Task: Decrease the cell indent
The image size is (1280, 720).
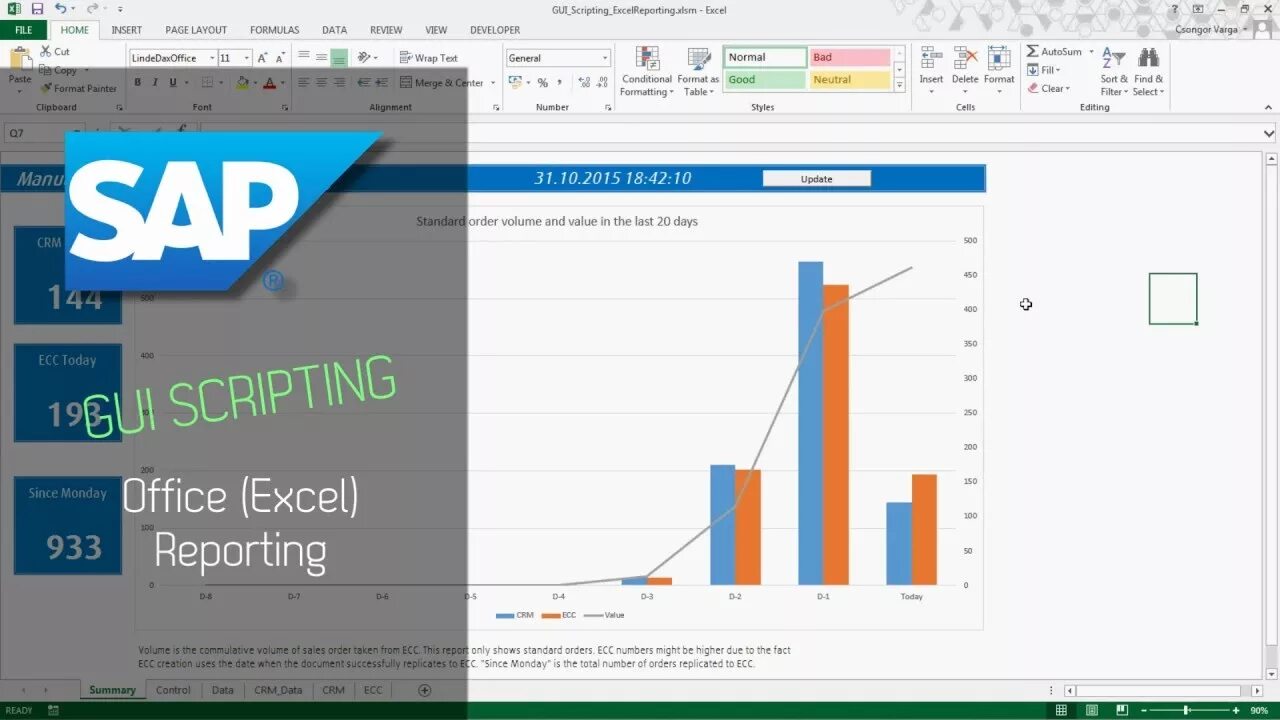Action: pos(366,83)
